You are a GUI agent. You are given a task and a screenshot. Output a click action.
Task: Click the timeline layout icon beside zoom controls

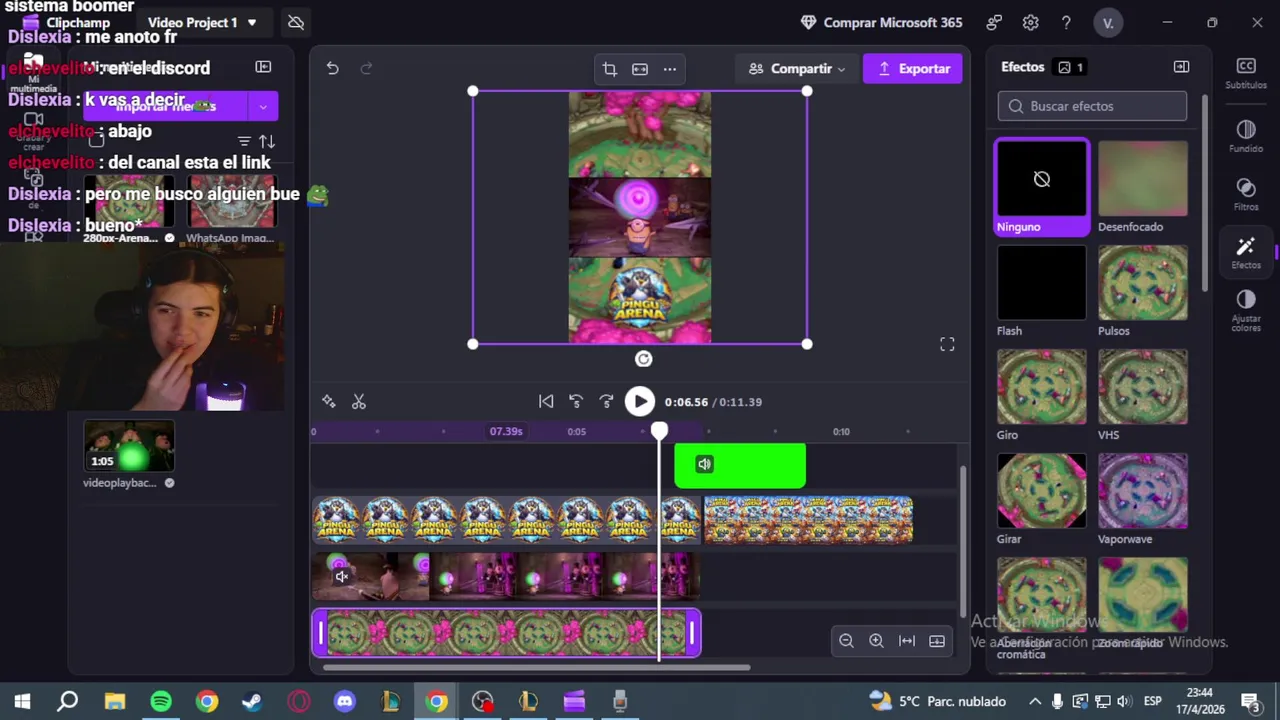(x=937, y=641)
